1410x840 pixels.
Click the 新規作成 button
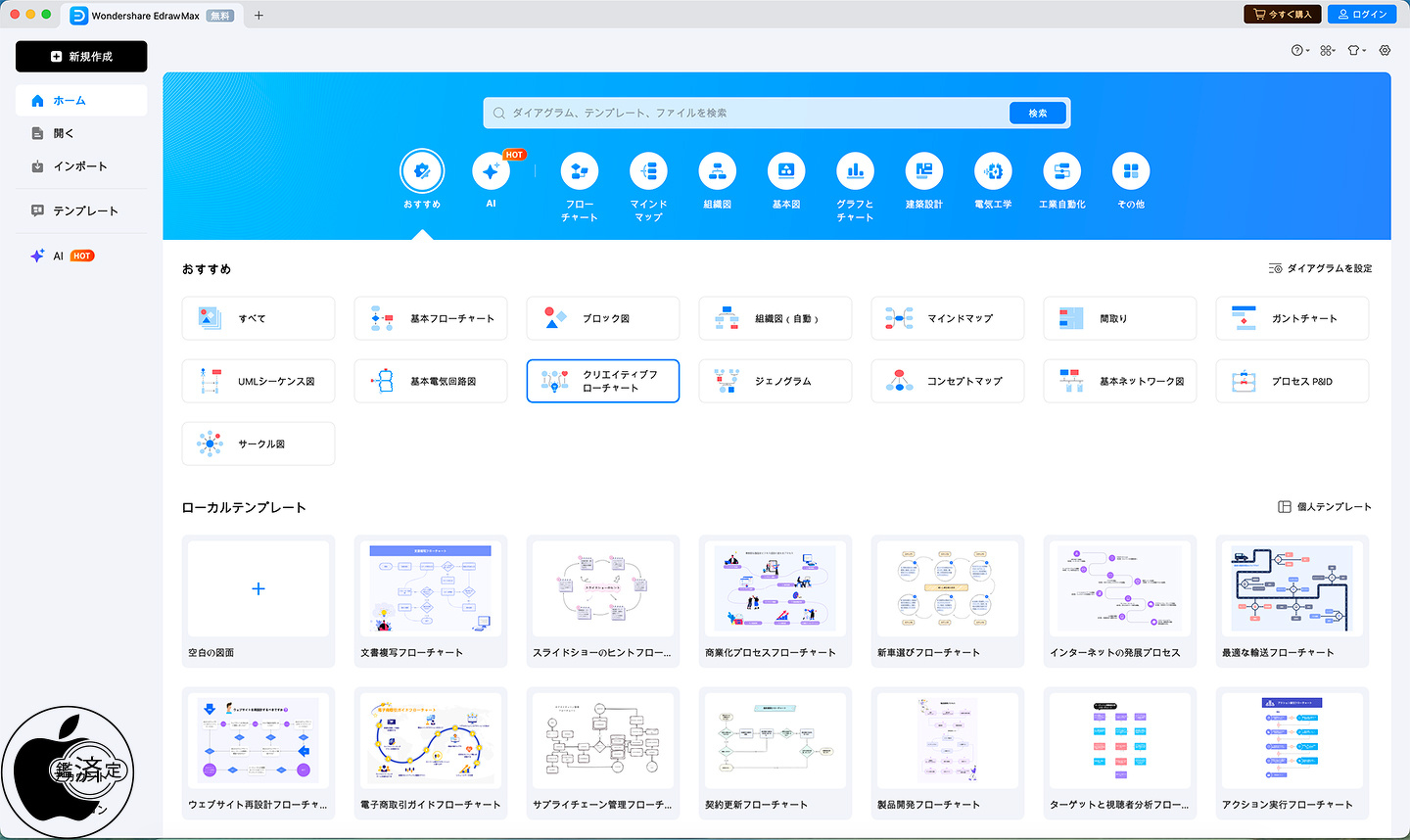click(81, 57)
